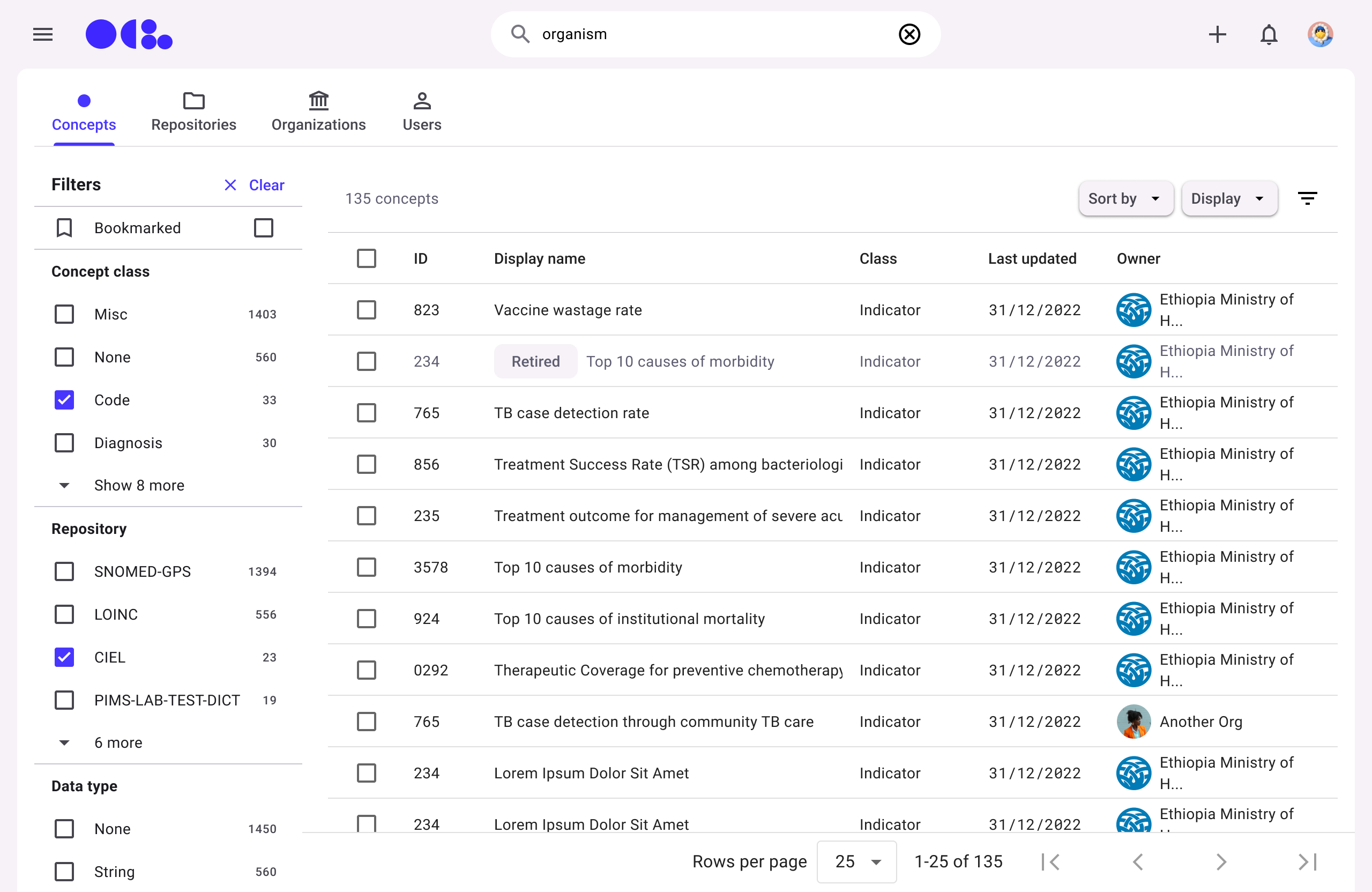The width and height of the screenshot is (1372, 892).
Task: Expand Show 8 more concept classes
Action: click(x=138, y=485)
